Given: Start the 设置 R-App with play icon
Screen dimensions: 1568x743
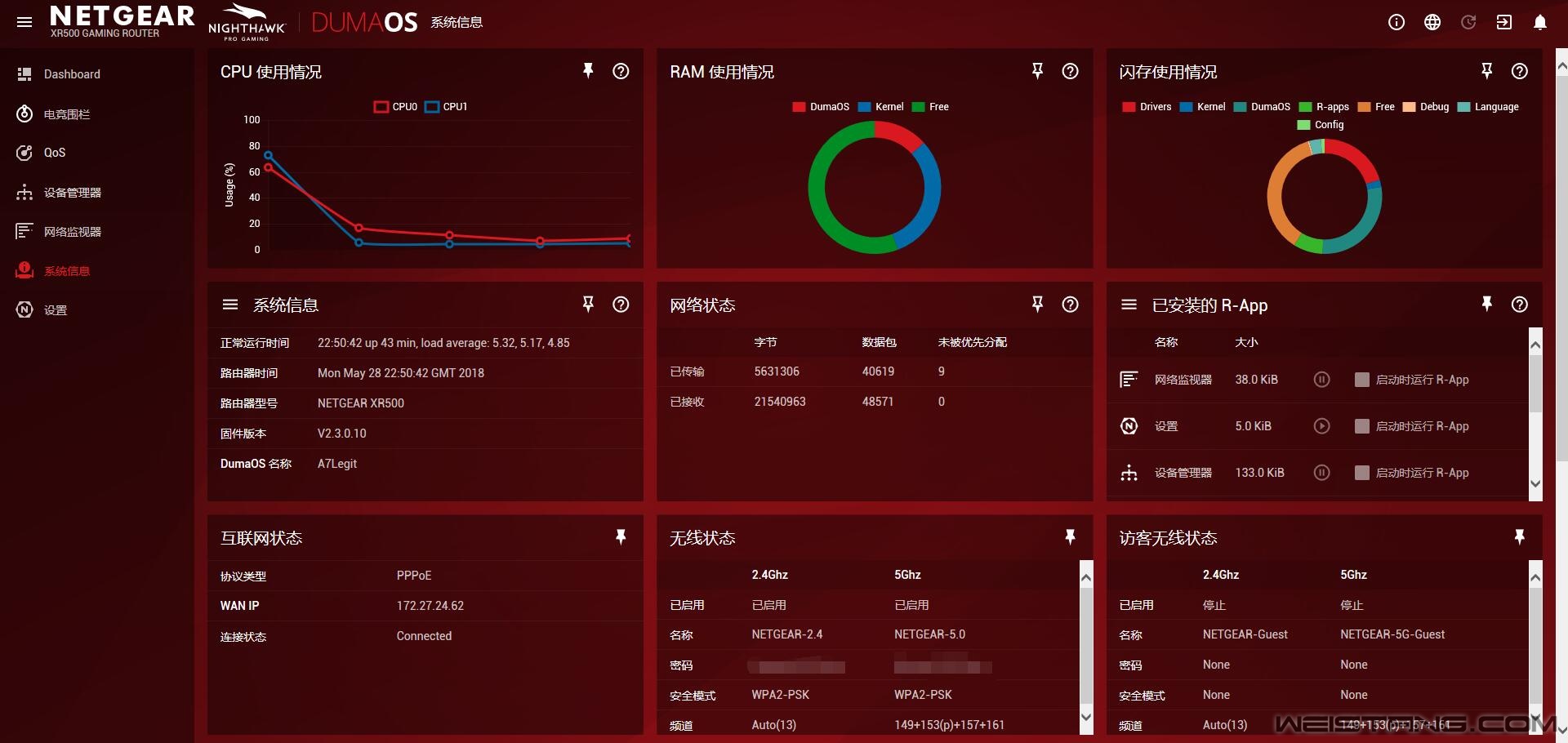Looking at the screenshot, I should click(1321, 426).
